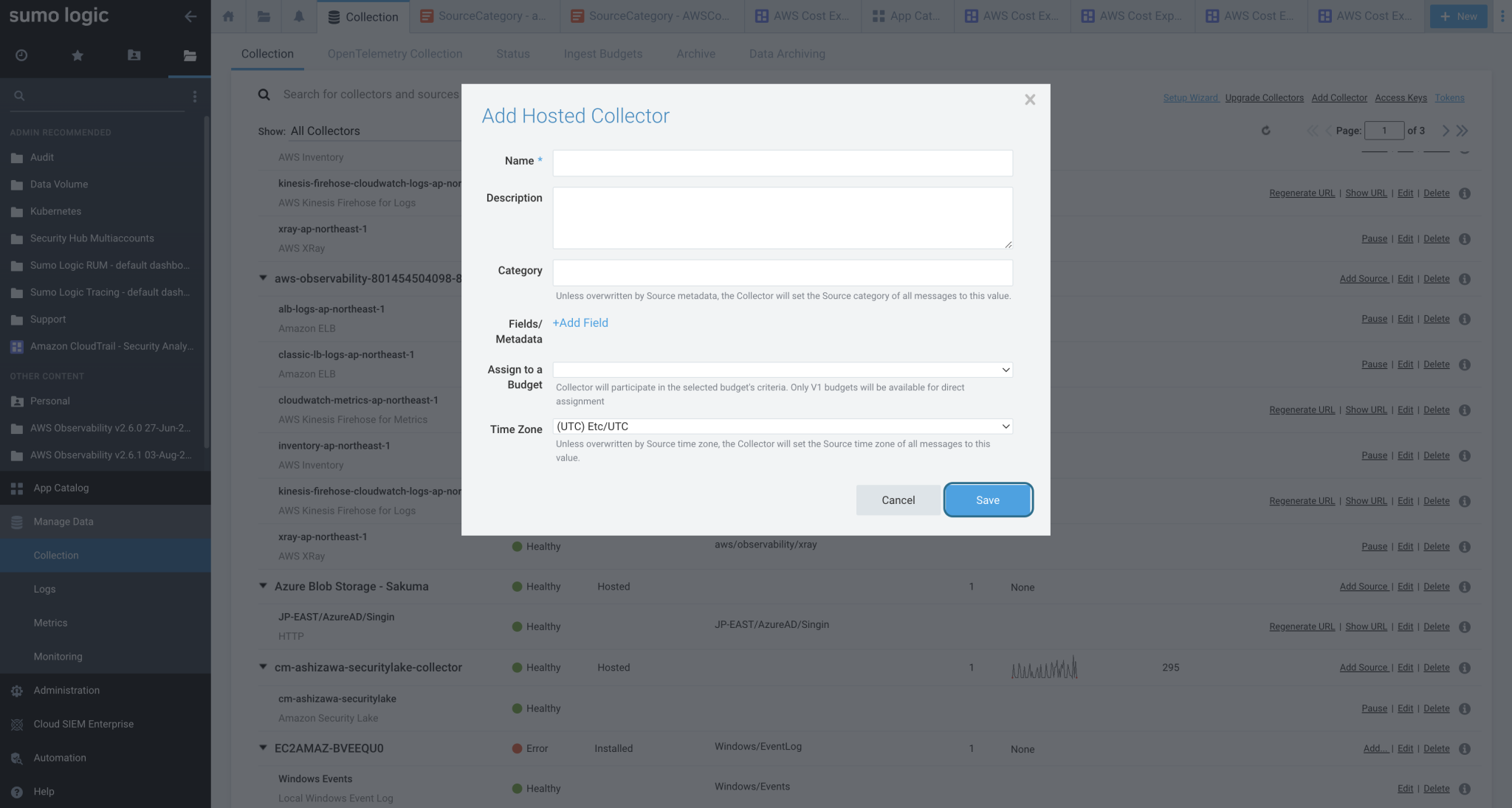
Task: Open the Setup Wizard link
Action: tap(1191, 97)
